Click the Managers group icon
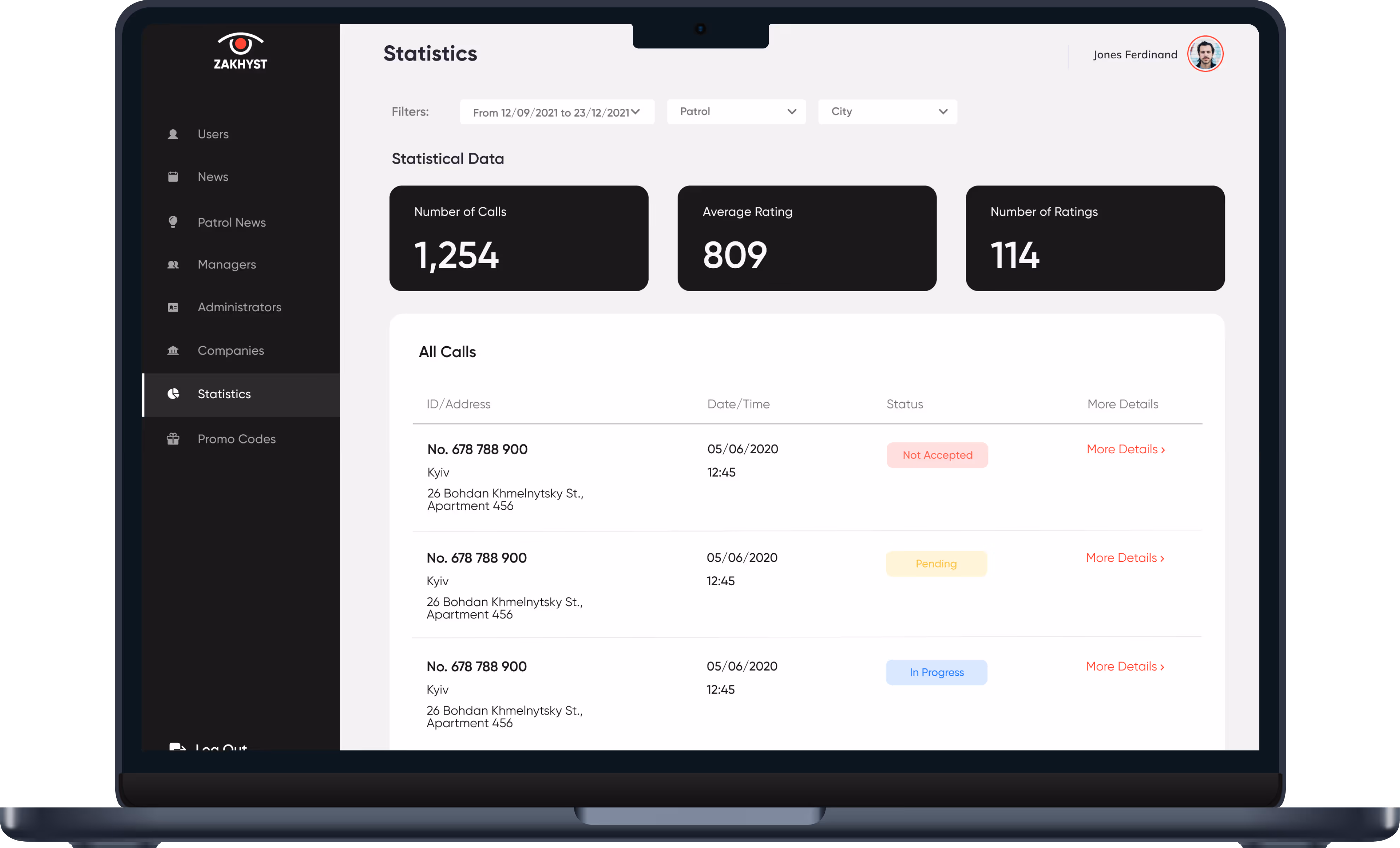Screen dimensions: 1400x848 coord(173,264)
